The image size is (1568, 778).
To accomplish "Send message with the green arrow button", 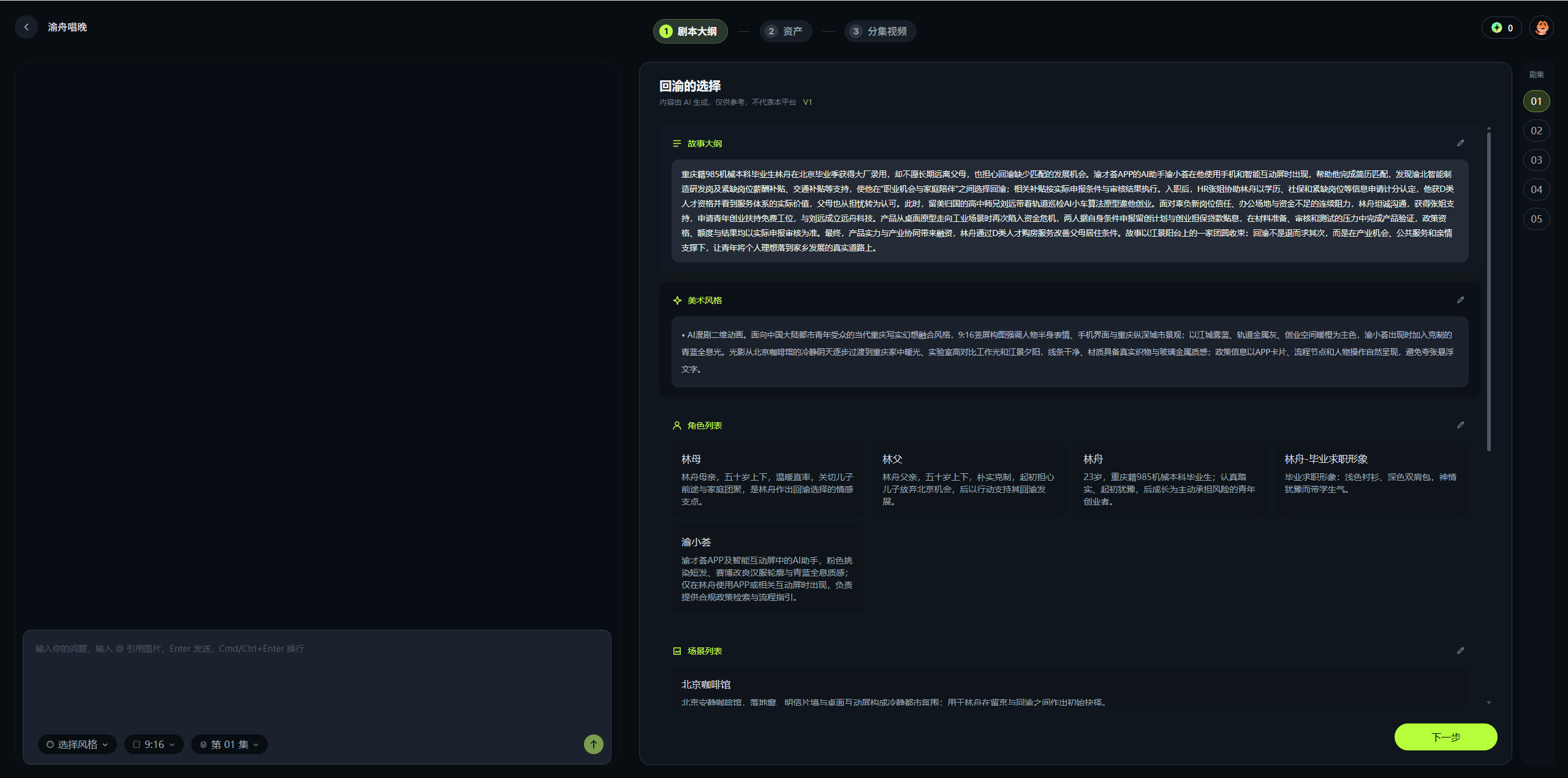I will [x=593, y=744].
